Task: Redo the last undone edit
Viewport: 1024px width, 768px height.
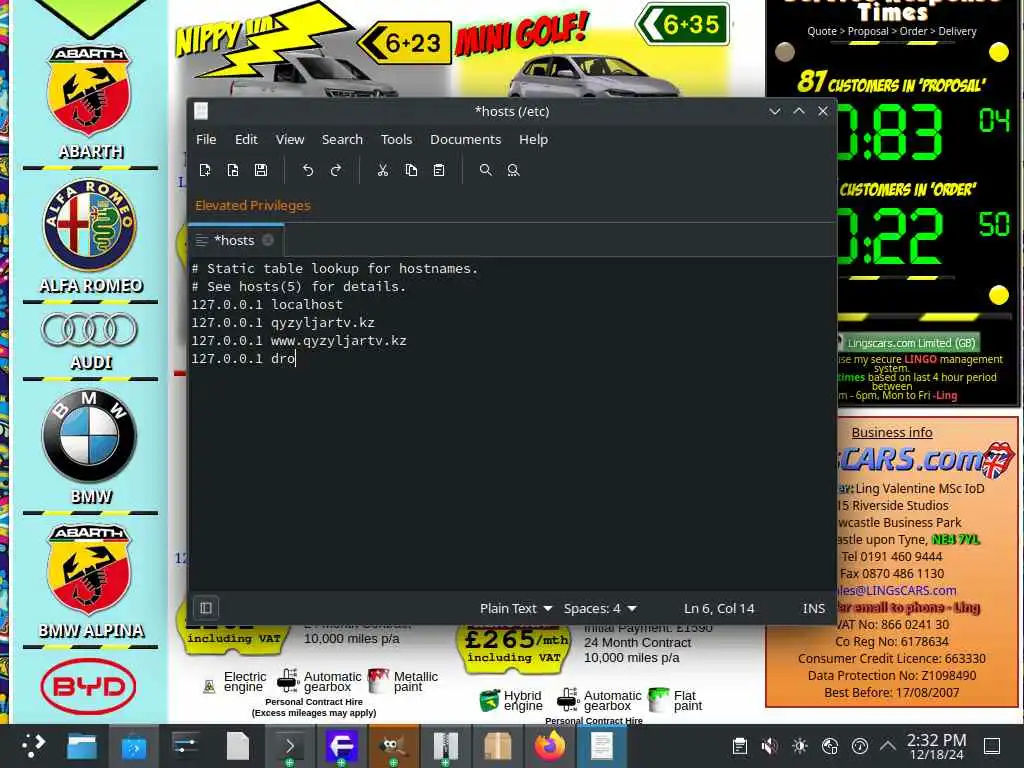Action: click(x=336, y=170)
